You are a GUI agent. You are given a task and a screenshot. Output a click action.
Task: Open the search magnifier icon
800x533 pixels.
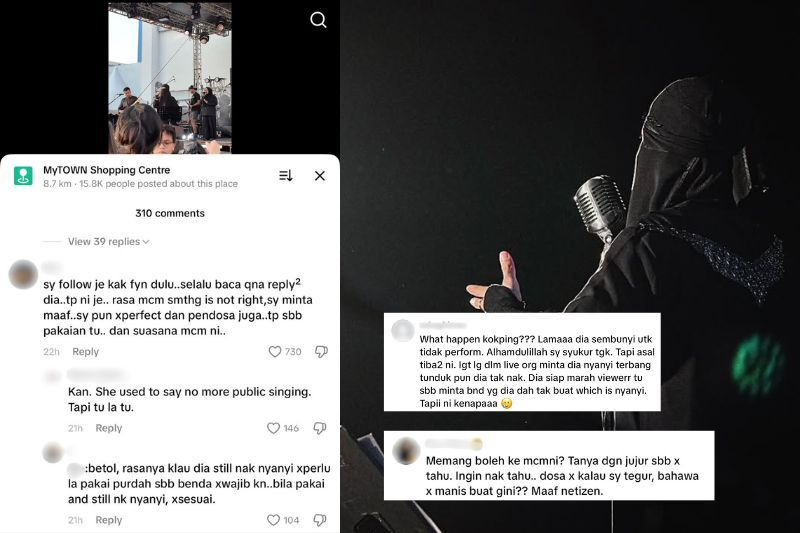[318, 20]
